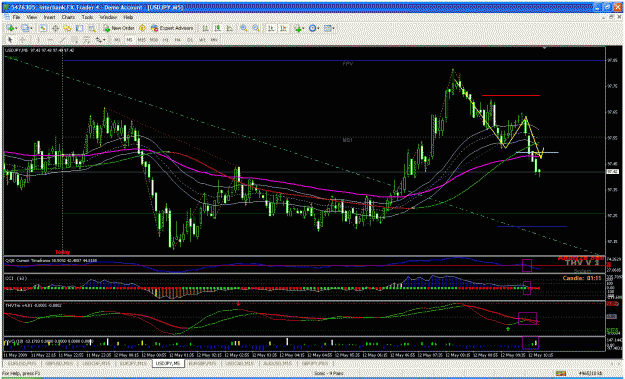Open the Tools menu
The image size is (625, 379).
click(87, 18)
